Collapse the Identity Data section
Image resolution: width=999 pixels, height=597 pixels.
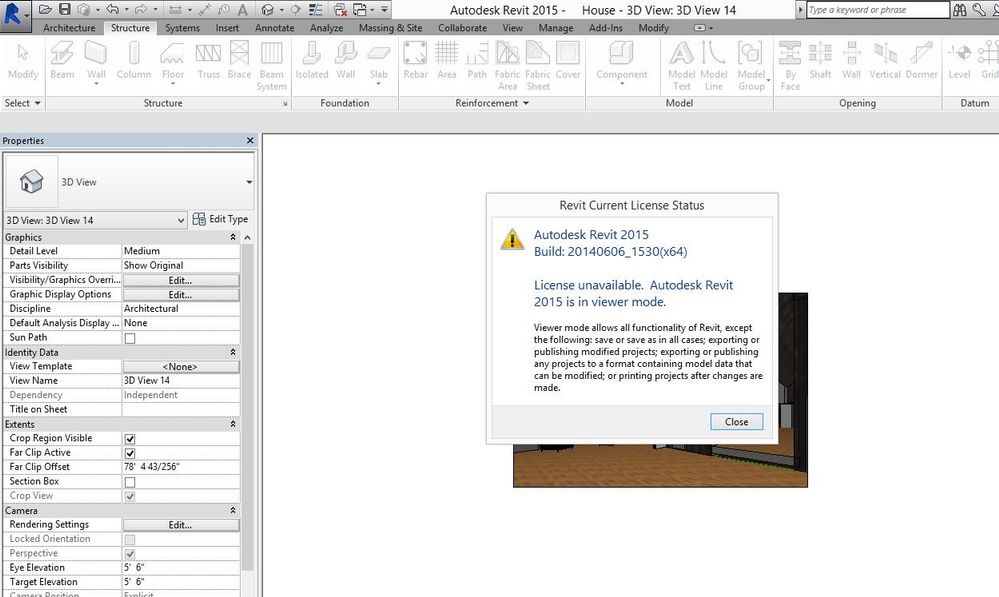coord(233,352)
